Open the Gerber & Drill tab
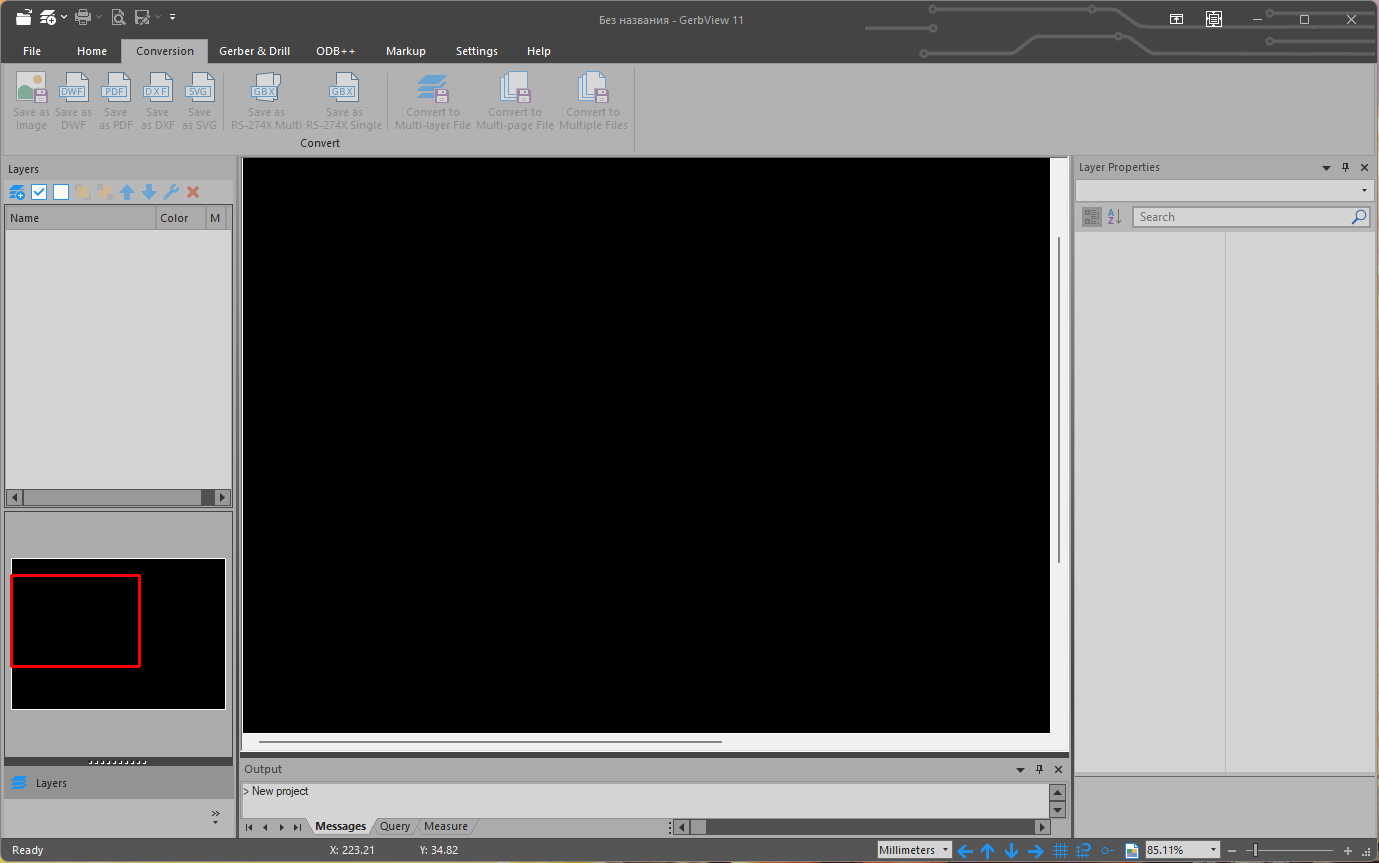The height and width of the screenshot is (863, 1379). tap(255, 51)
